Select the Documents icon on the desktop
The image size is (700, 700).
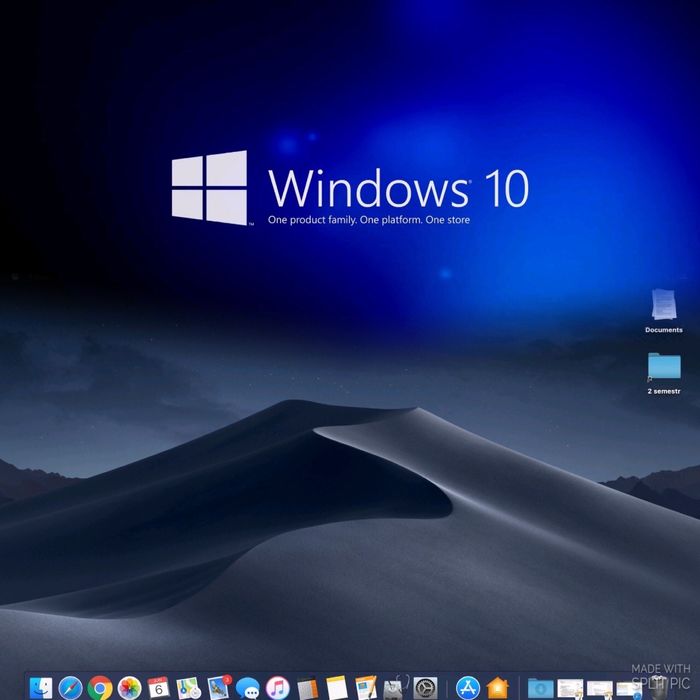[x=664, y=311]
